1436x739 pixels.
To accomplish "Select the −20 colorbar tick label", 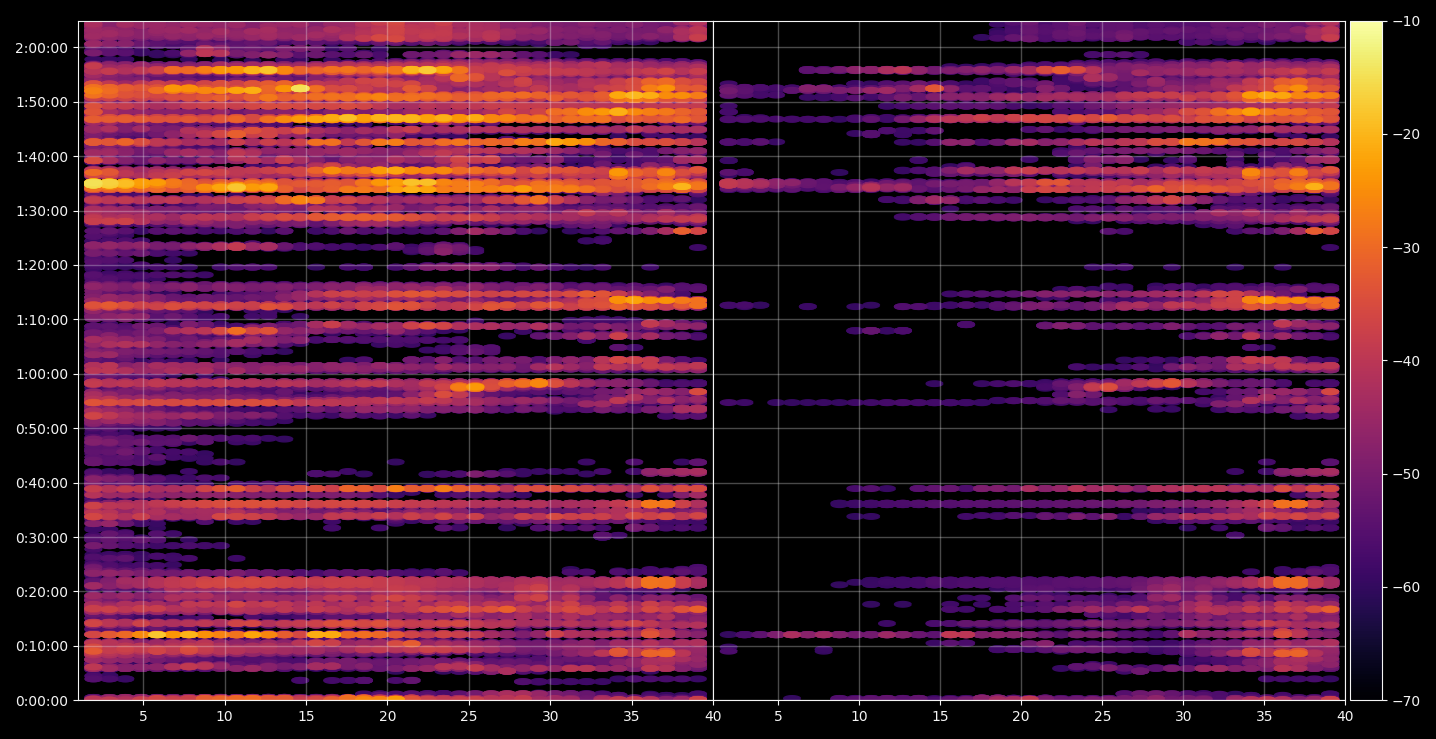I will coord(1406,135).
